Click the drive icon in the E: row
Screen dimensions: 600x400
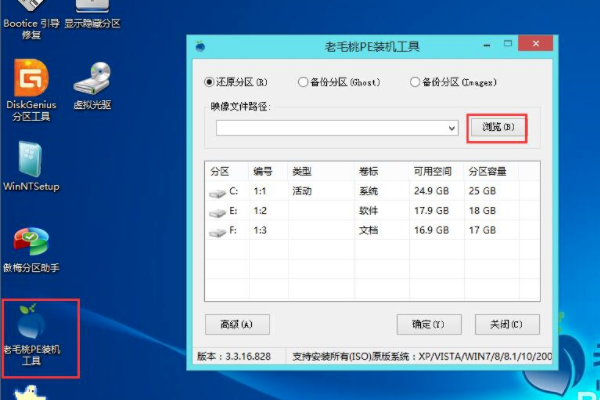point(217,212)
